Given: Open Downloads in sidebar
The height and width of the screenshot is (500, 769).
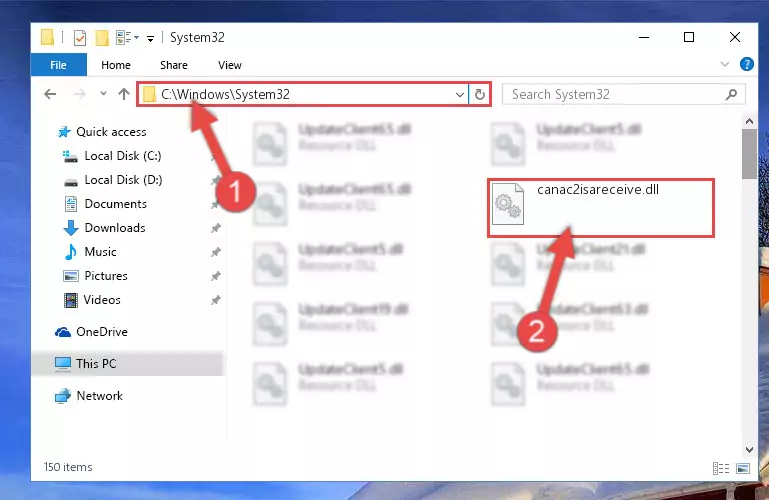Looking at the screenshot, I should click(115, 228).
